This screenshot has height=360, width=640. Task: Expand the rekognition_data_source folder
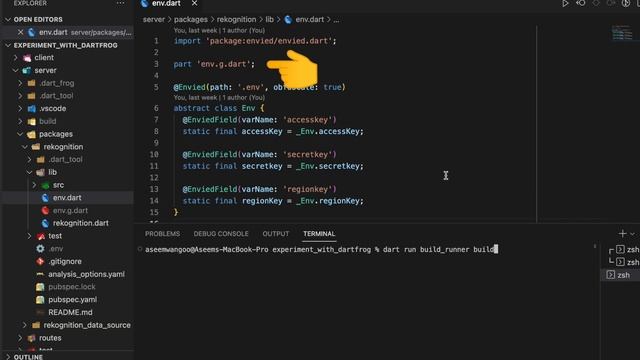click(x=25, y=325)
